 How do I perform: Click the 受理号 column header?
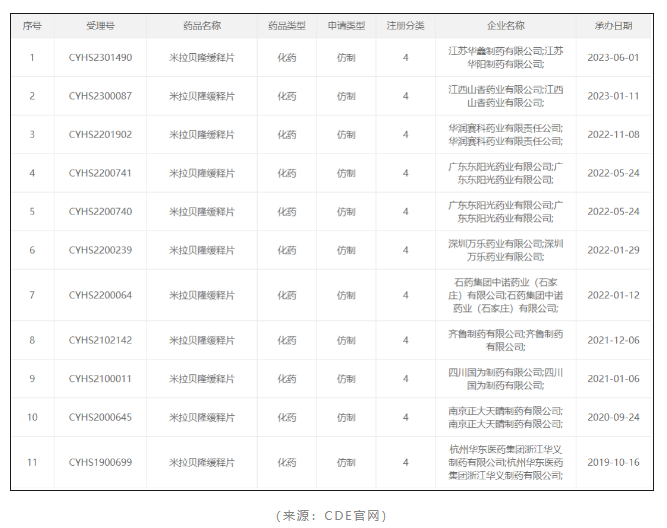tap(100, 26)
